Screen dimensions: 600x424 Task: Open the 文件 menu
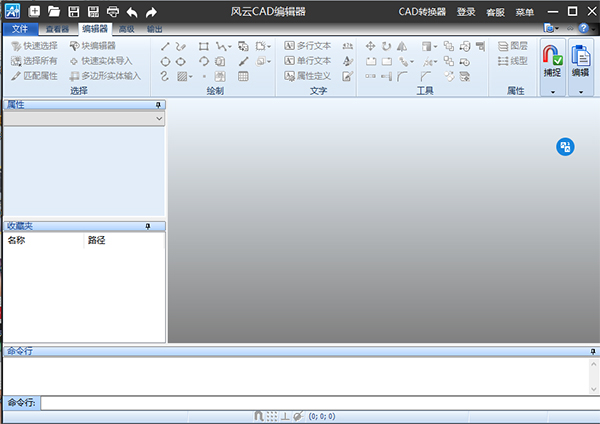click(x=20, y=29)
